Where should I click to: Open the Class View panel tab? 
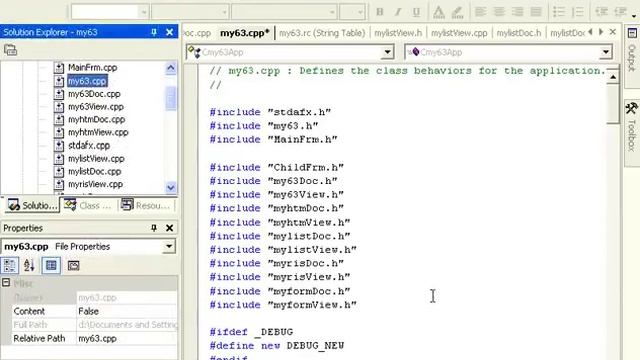tap(89, 205)
